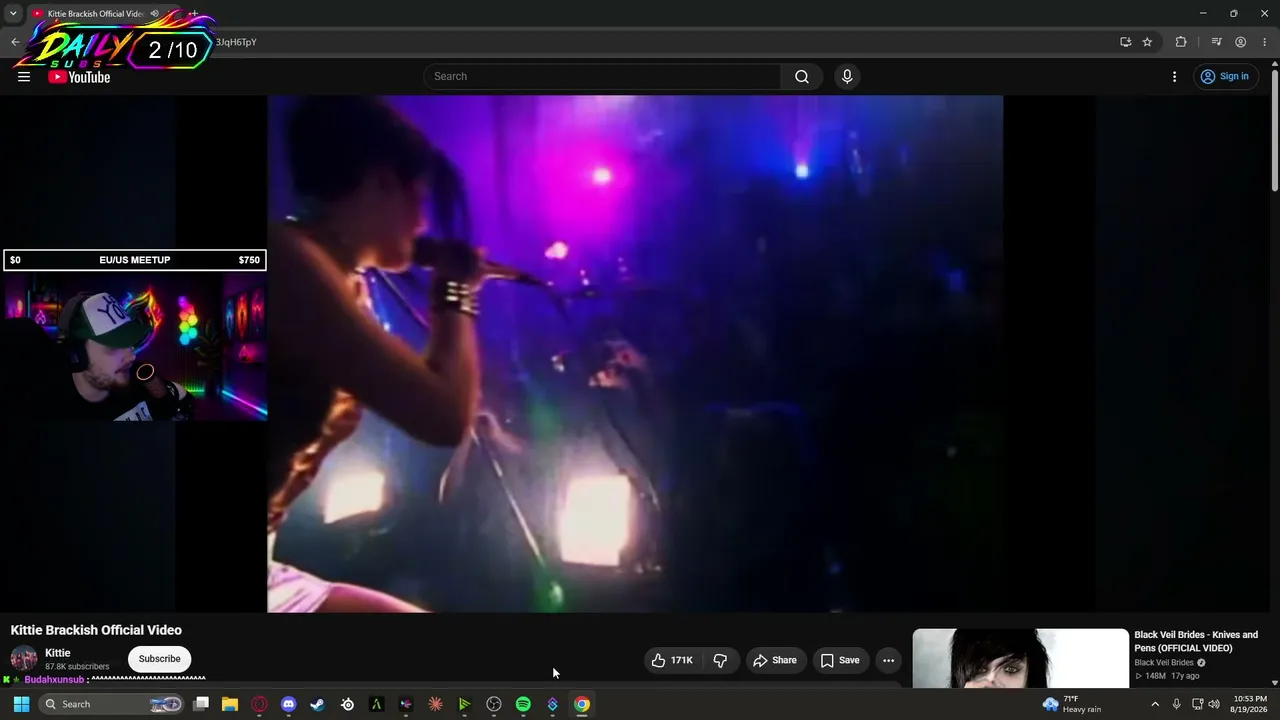Like the Kittie Brackish video
1280x720 pixels.
pos(671,660)
